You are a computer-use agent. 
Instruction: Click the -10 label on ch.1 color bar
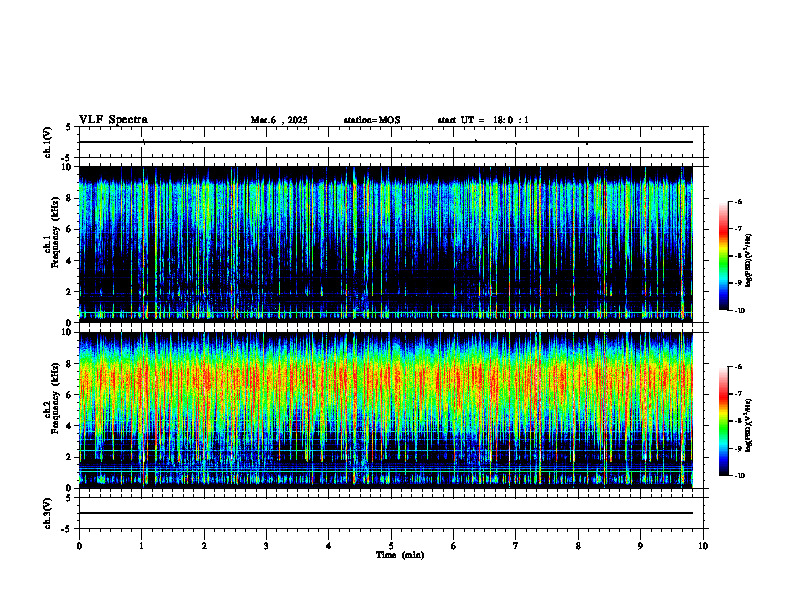(739, 311)
